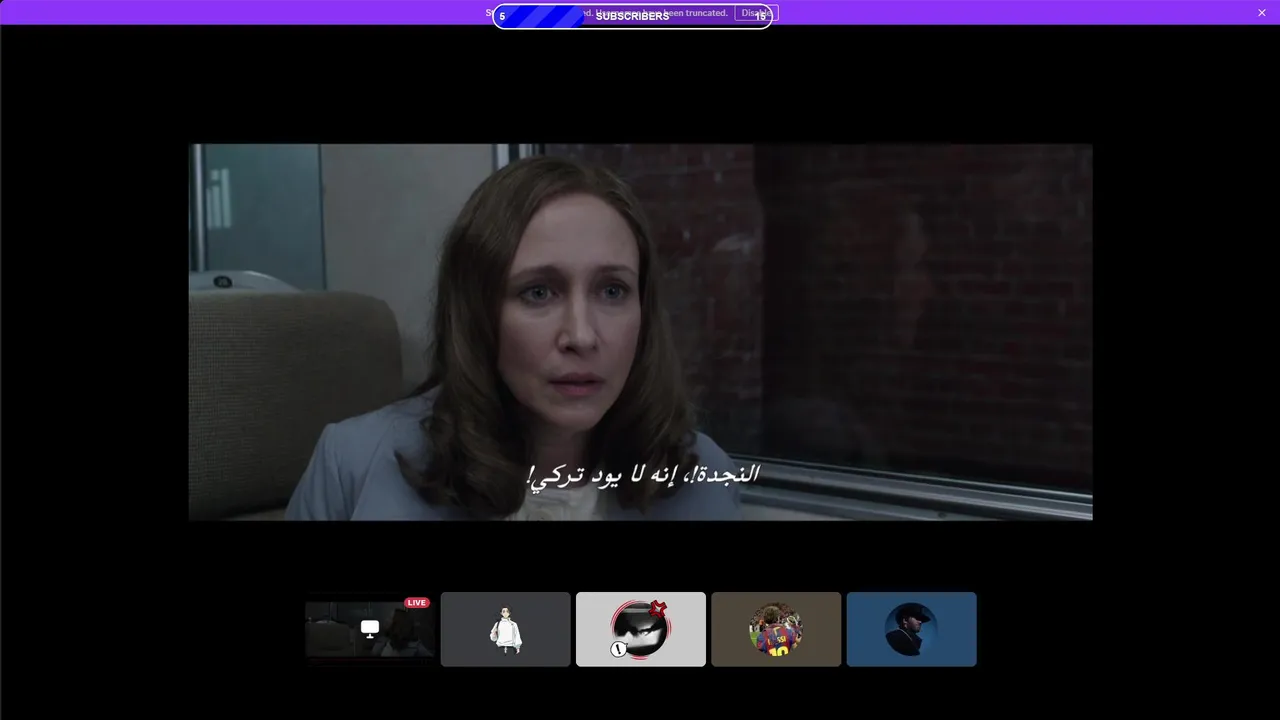Open the LIVE screen share tile

pyautogui.click(x=370, y=629)
